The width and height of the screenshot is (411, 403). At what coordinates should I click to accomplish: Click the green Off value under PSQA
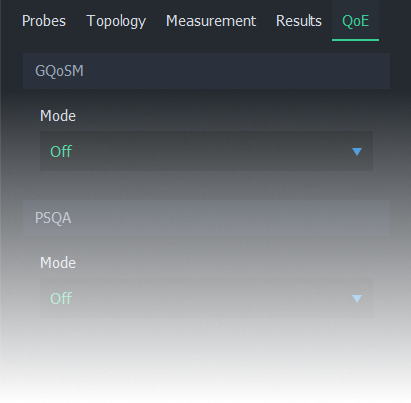[61, 299]
